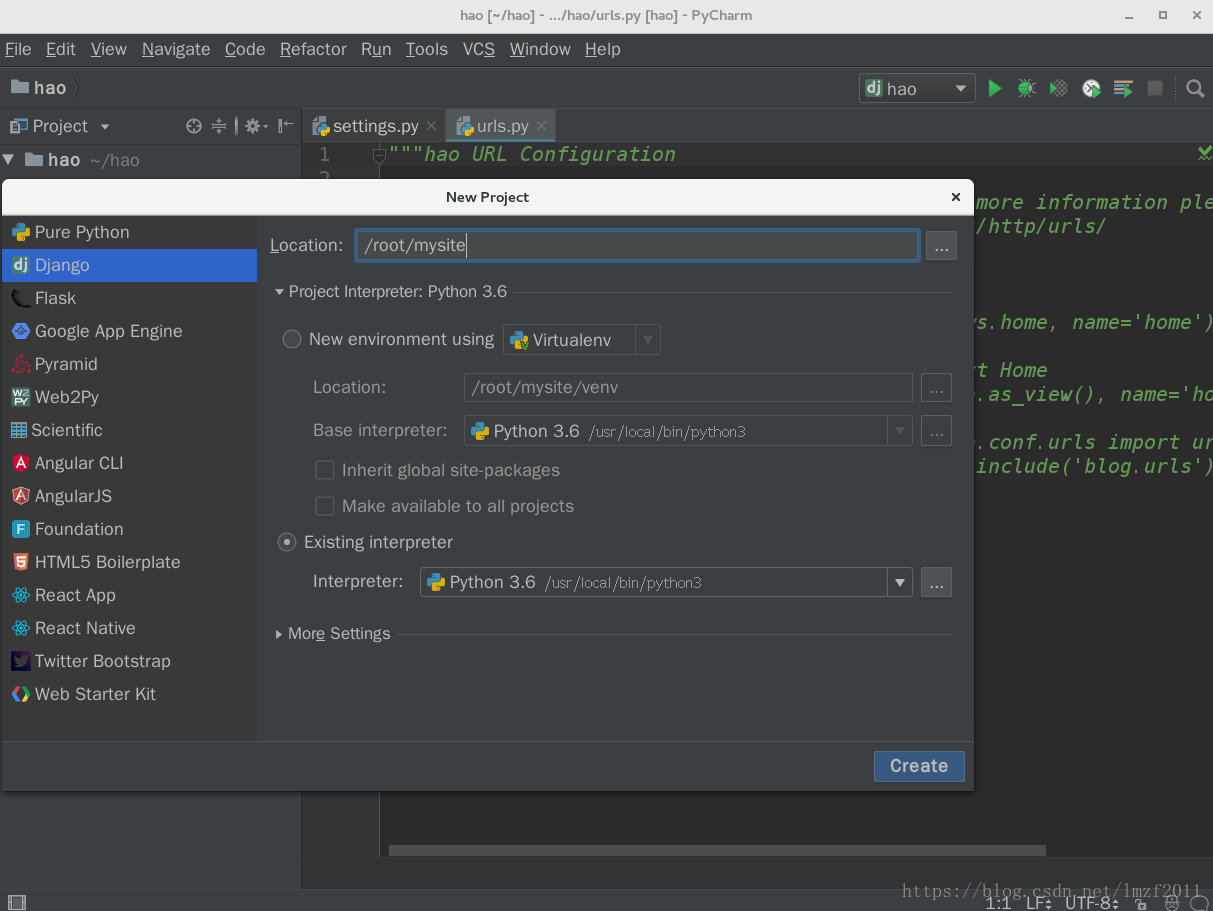Choose Google App Engine project type

(x=129, y=331)
